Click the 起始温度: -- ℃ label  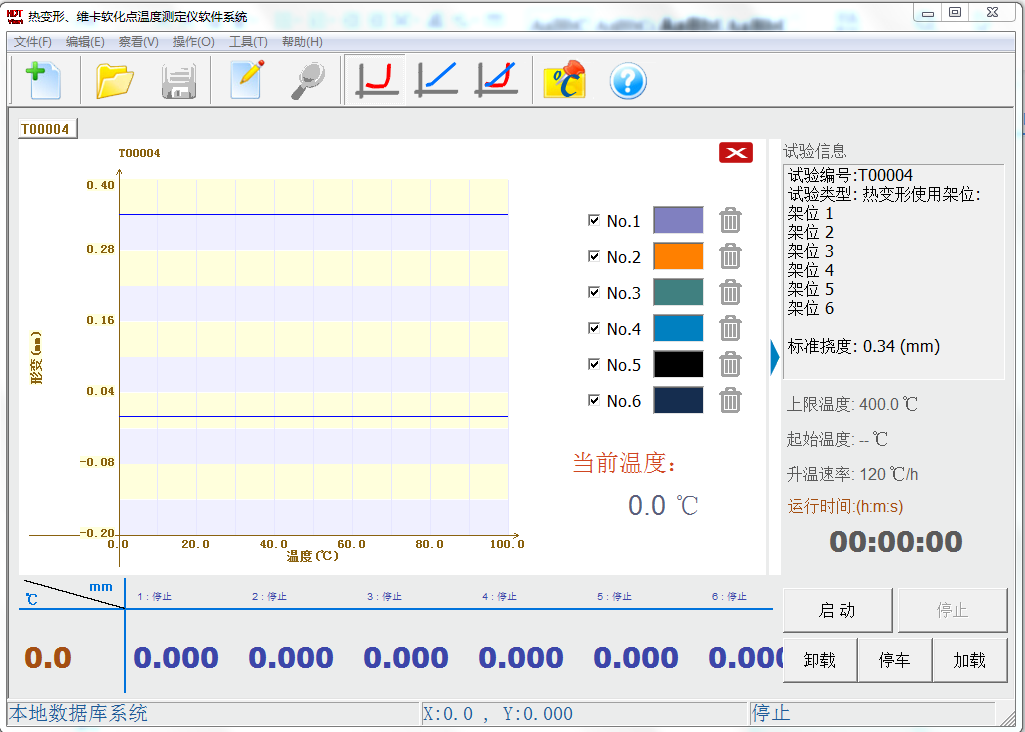837,439
